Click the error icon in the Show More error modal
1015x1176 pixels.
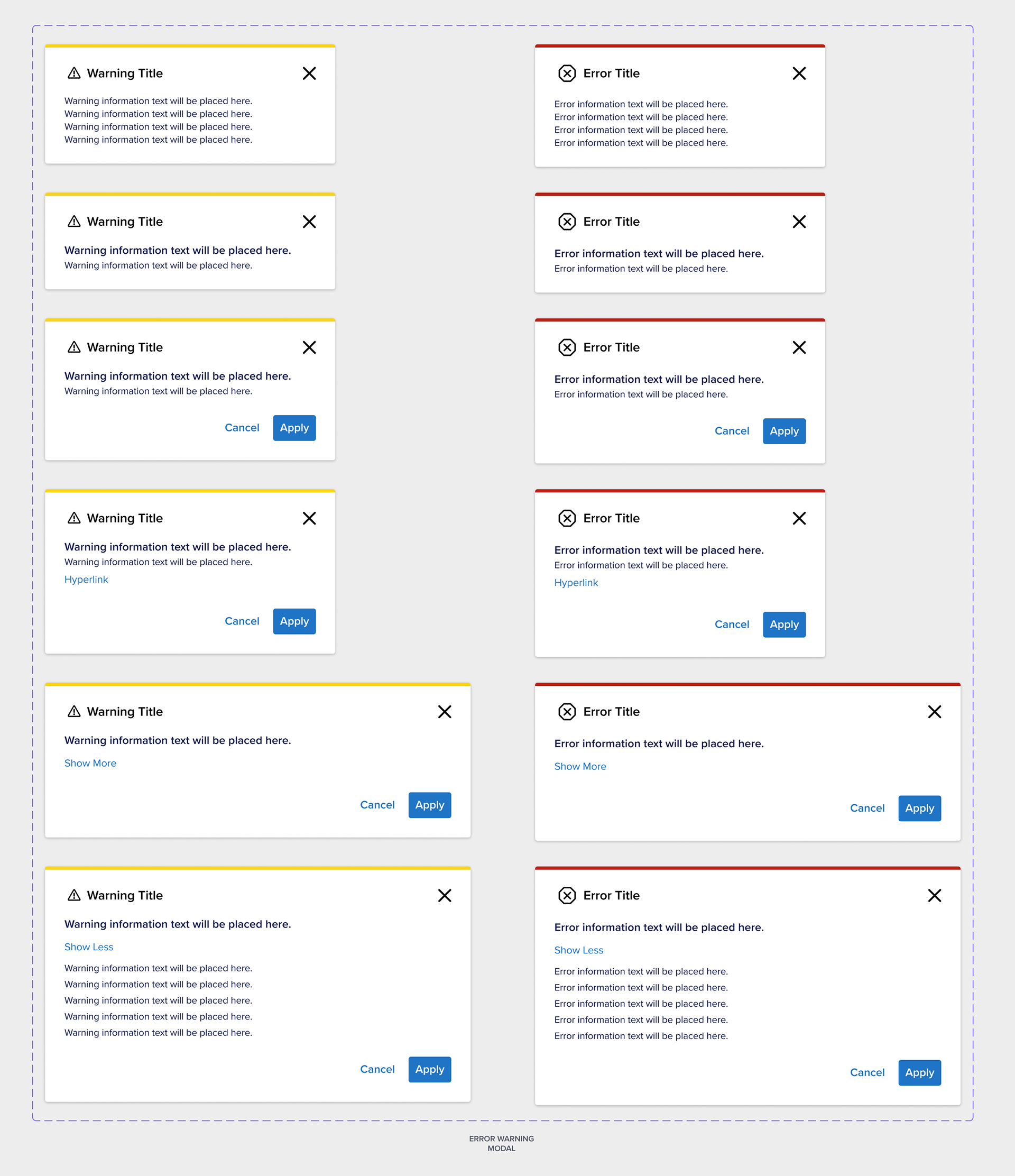(x=567, y=712)
